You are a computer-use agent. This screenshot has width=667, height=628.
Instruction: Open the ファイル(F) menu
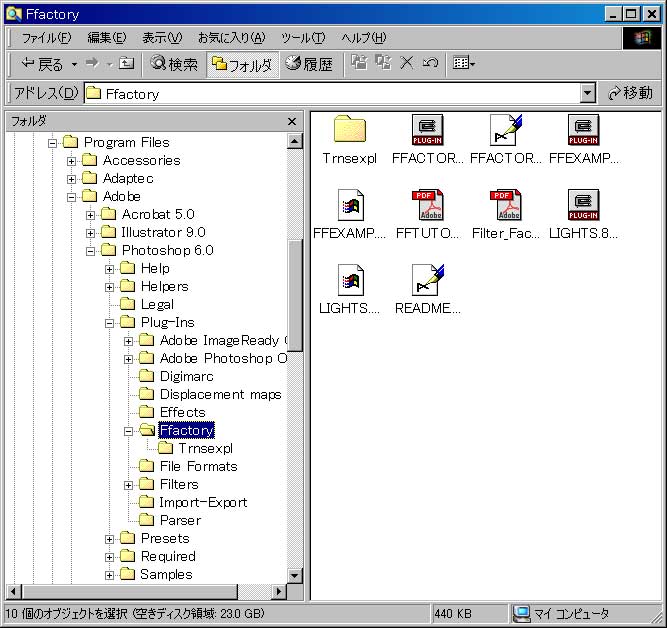[46, 38]
